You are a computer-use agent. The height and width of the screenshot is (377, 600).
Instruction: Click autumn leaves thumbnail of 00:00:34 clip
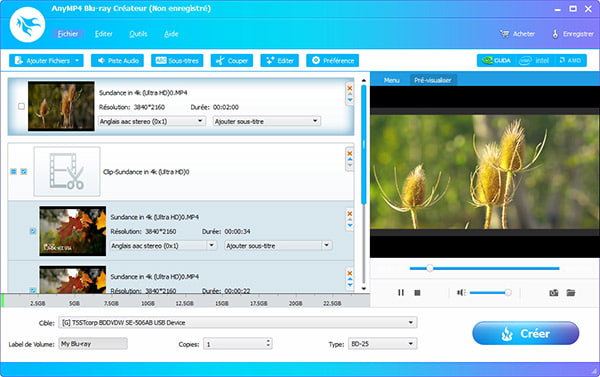coord(73,231)
